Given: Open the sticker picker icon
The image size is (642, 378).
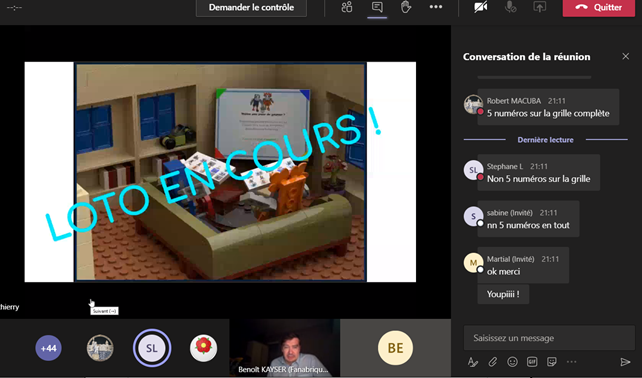Looking at the screenshot, I should [552, 362].
